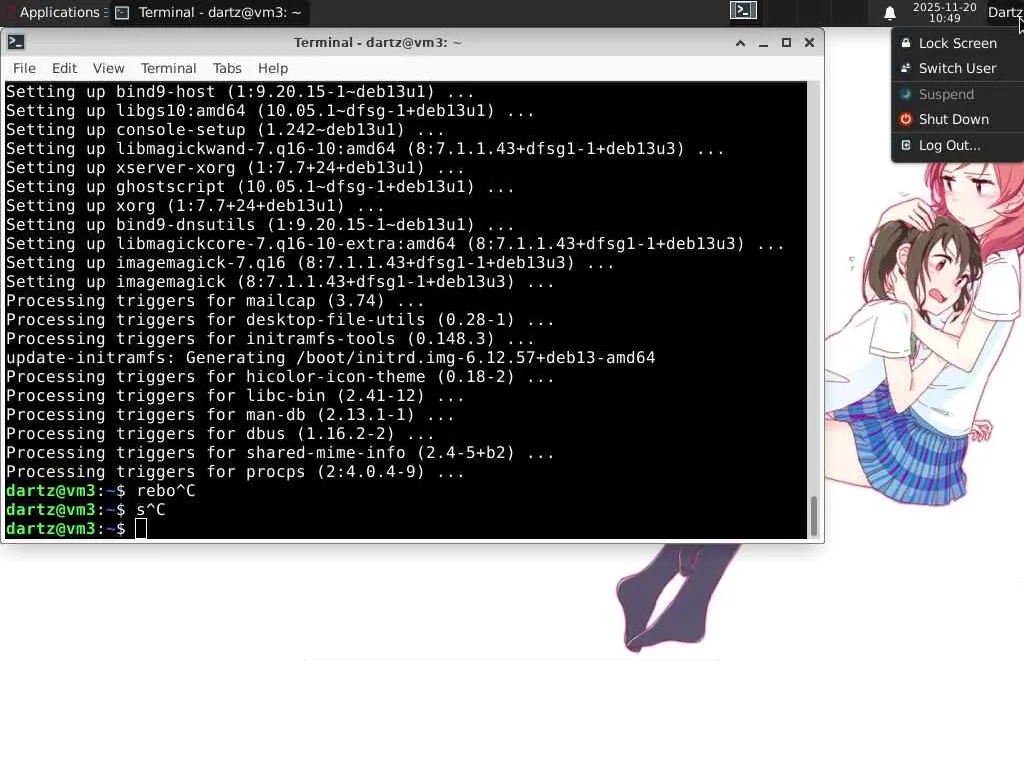
Task: Open the Edit menu of the Terminal
Action: click(64, 68)
